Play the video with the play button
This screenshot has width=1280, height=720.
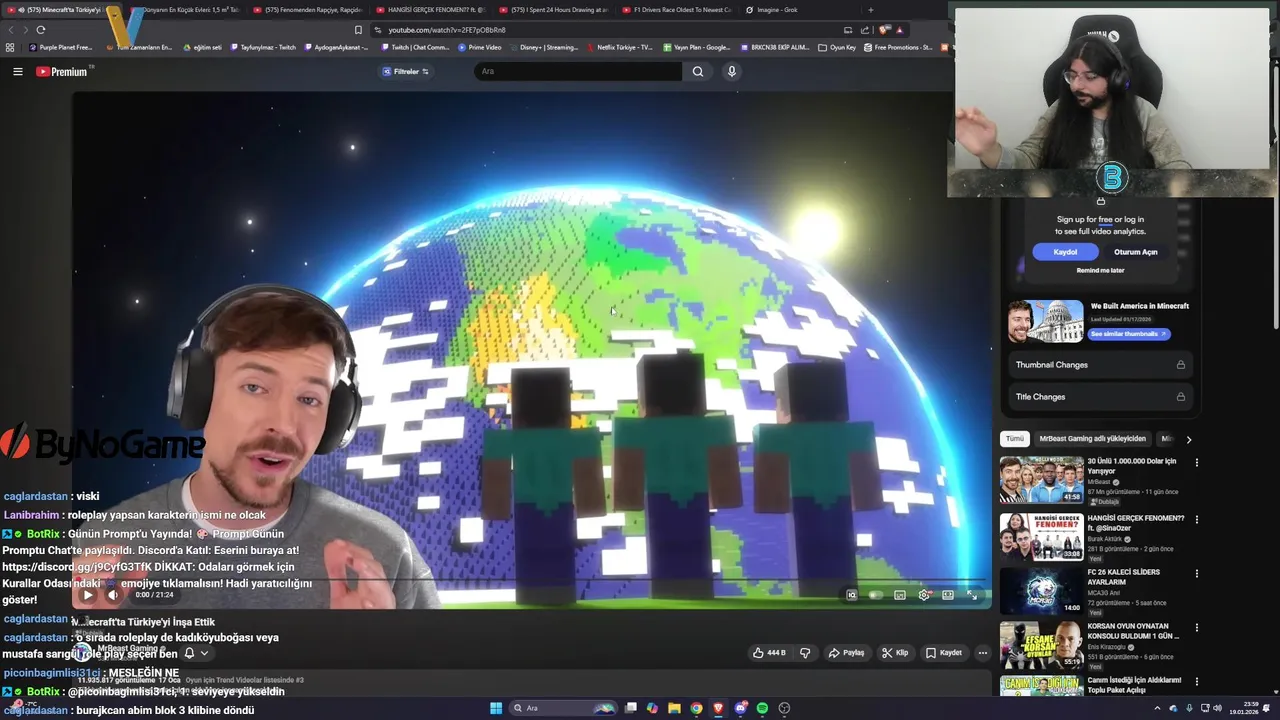coord(87,595)
